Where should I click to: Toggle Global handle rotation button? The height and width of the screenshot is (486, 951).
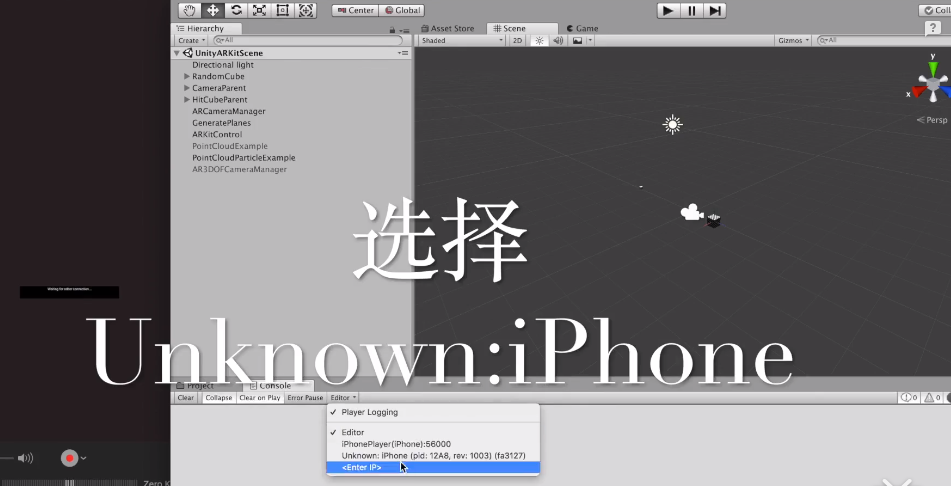coord(402,10)
